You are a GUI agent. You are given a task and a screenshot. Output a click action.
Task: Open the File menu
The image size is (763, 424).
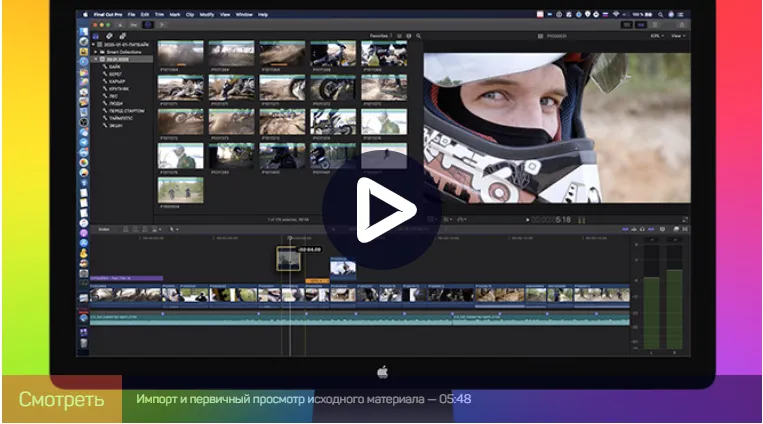click(130, 15)
